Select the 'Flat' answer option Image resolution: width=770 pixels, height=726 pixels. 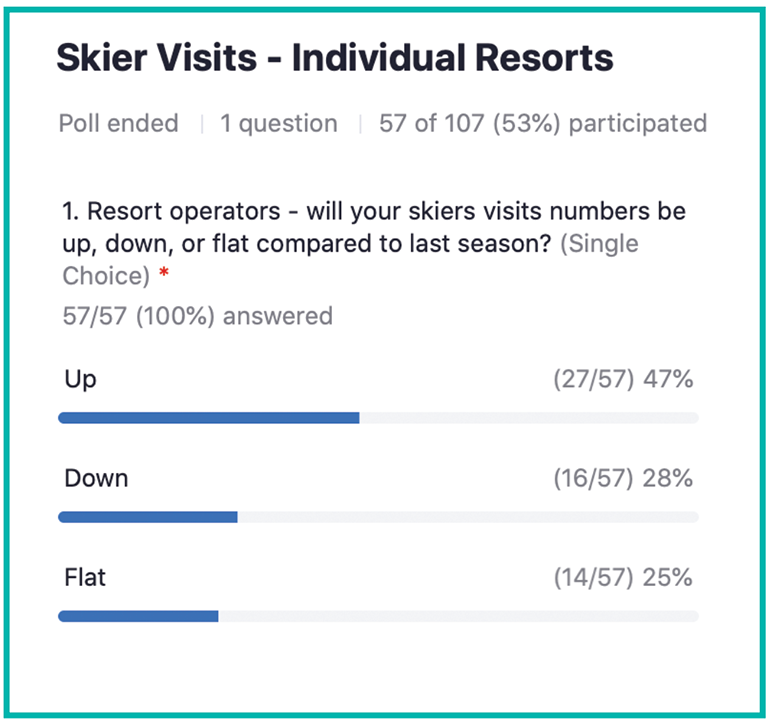point(85,577)
